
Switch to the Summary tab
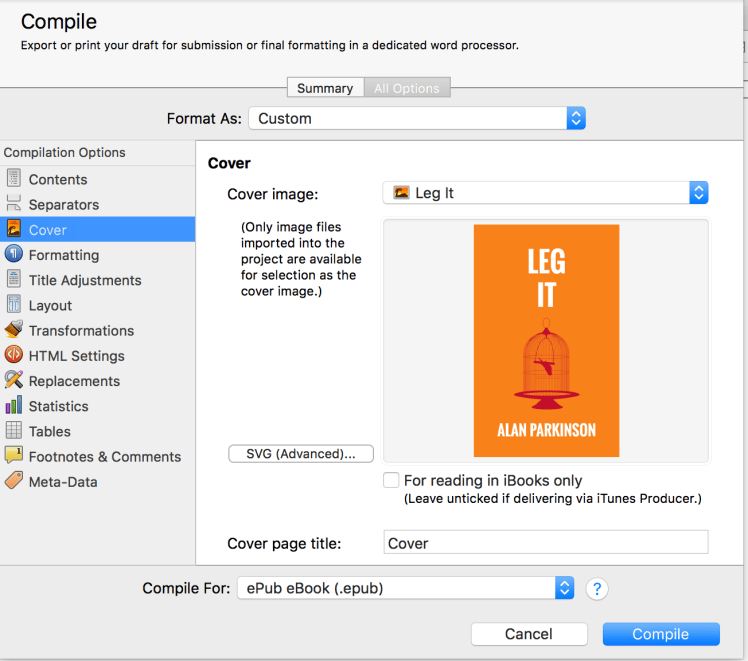pos(325,88)
